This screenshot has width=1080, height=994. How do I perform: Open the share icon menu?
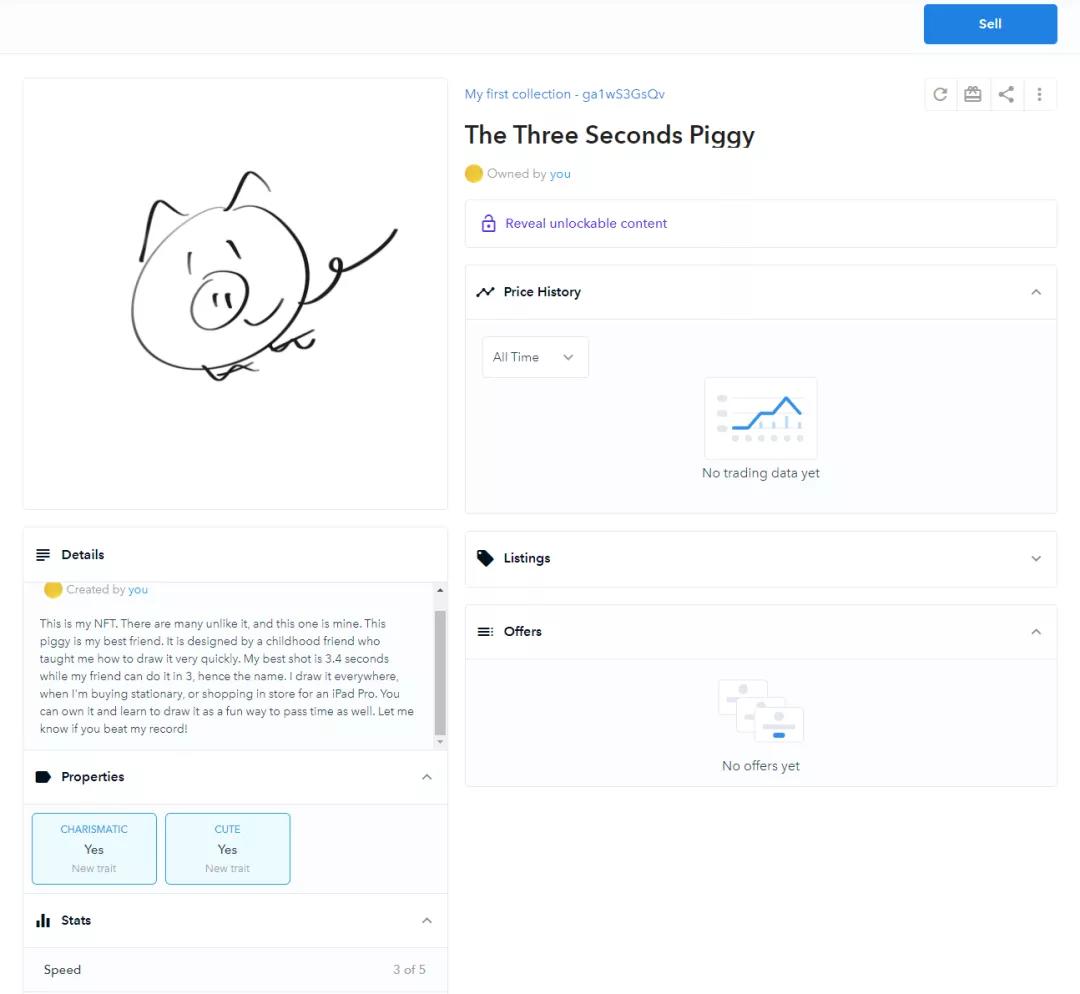[x=1006, y=94]
